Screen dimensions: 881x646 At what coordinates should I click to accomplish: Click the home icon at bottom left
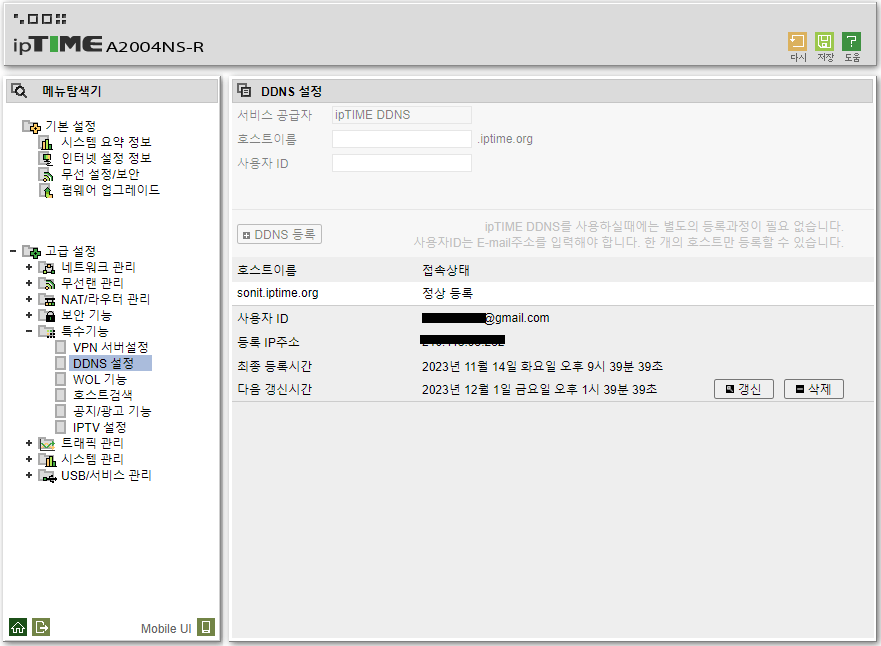coord(18,627)
